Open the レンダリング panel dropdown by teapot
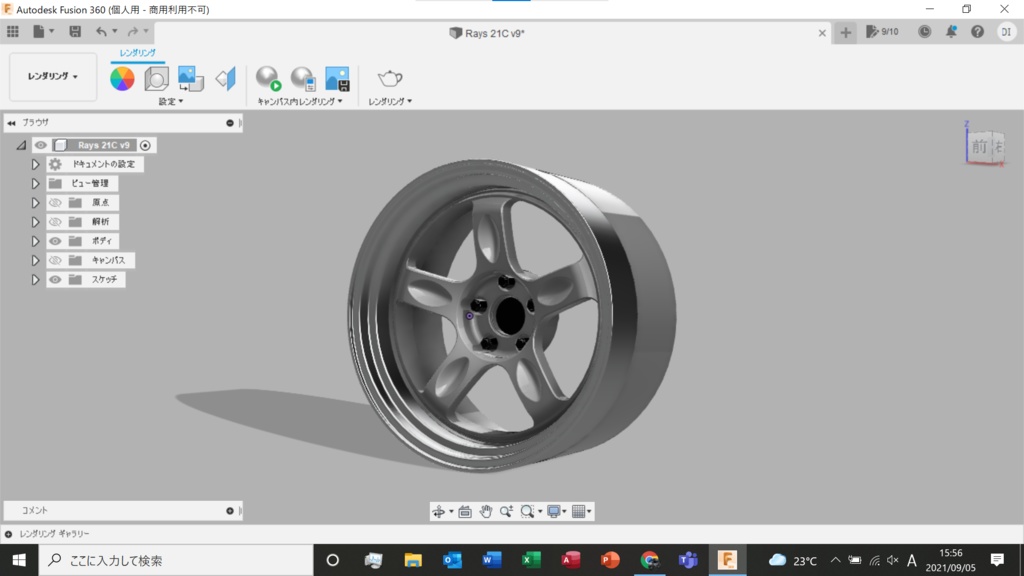Screen dimensions: 1024x576 pos(390,101)
